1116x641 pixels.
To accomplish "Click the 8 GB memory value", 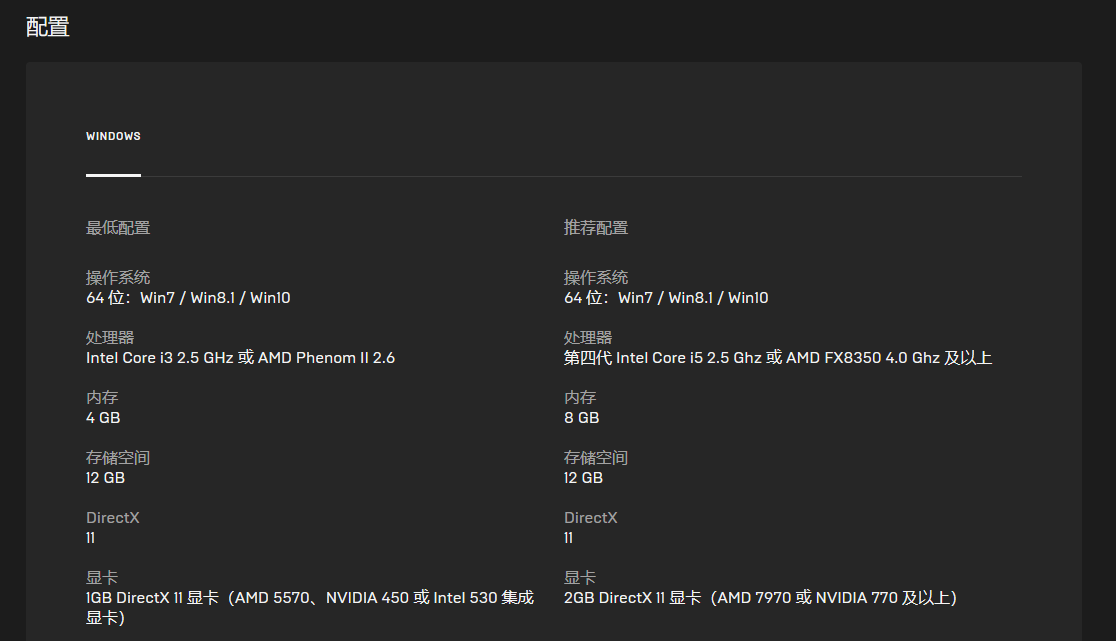I will click(x=581, y=418).
